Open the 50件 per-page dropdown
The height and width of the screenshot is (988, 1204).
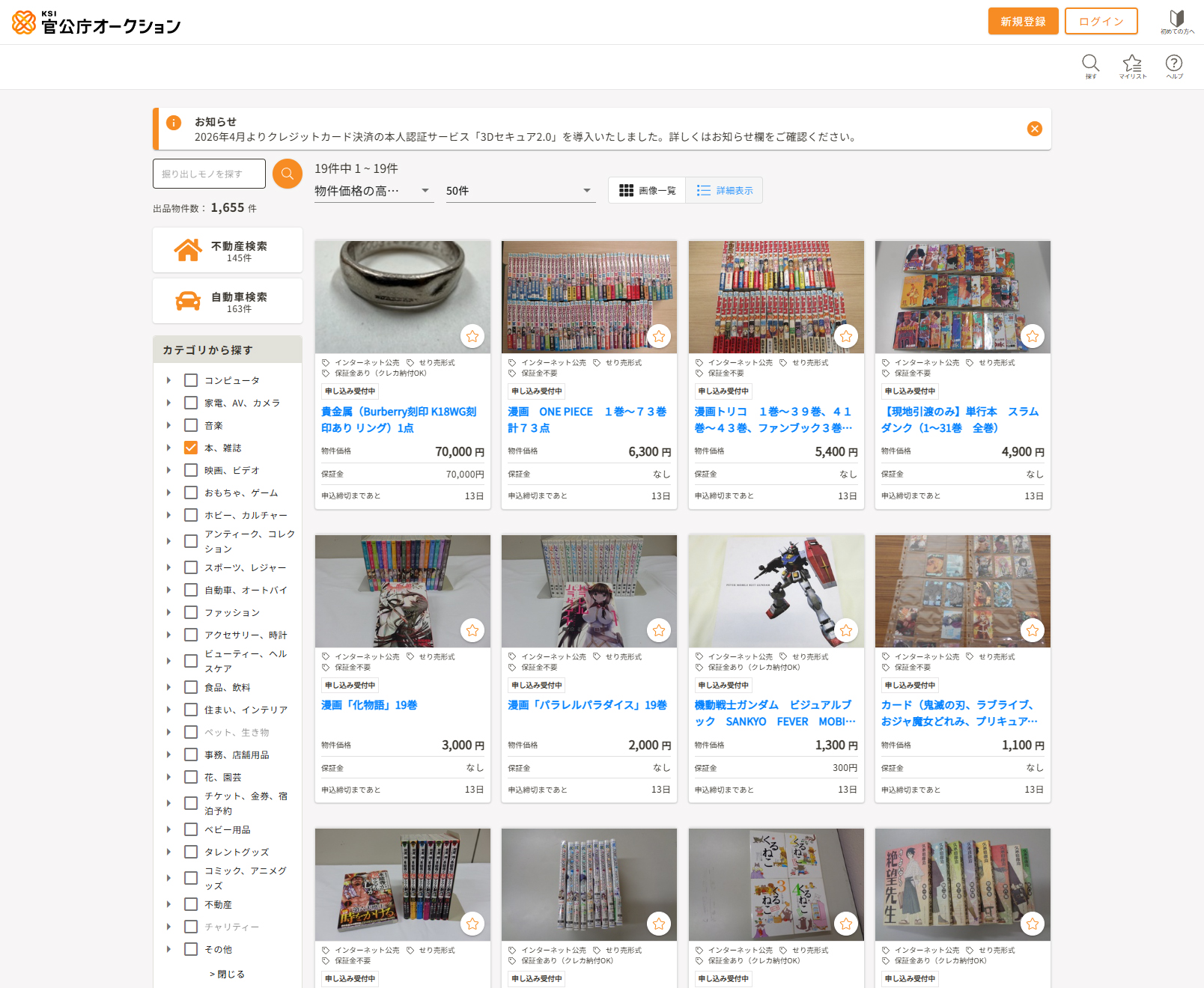(x=520, y=191)
